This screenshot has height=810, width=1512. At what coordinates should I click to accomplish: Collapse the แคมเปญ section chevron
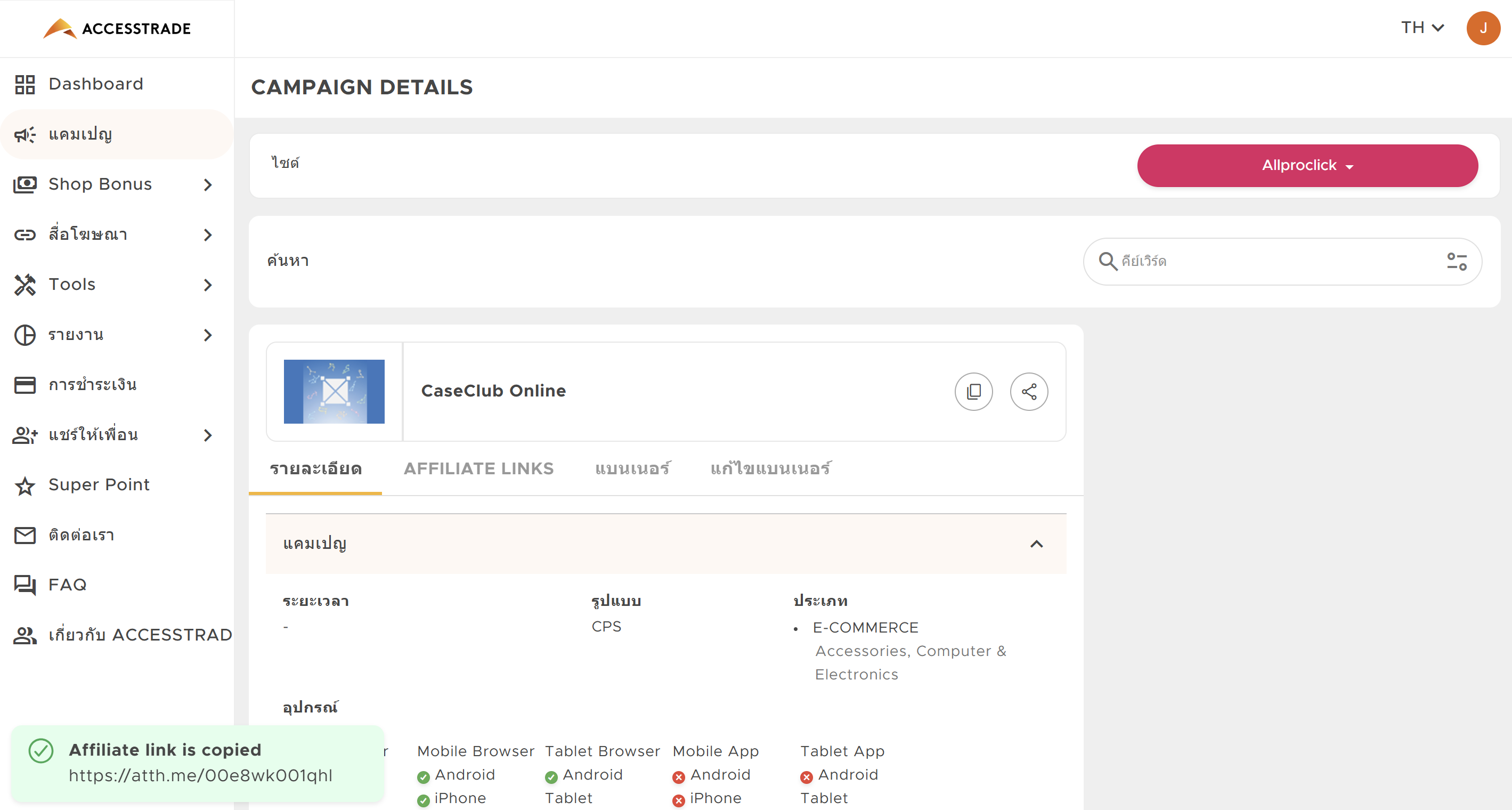pos(1037,544)
